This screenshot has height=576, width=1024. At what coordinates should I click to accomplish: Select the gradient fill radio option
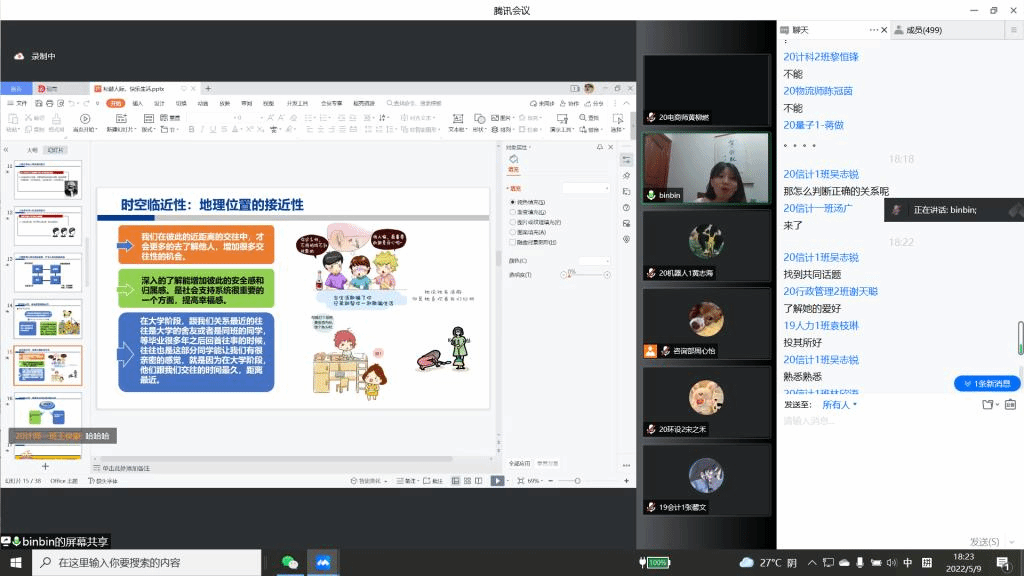(x=513, y=212)
